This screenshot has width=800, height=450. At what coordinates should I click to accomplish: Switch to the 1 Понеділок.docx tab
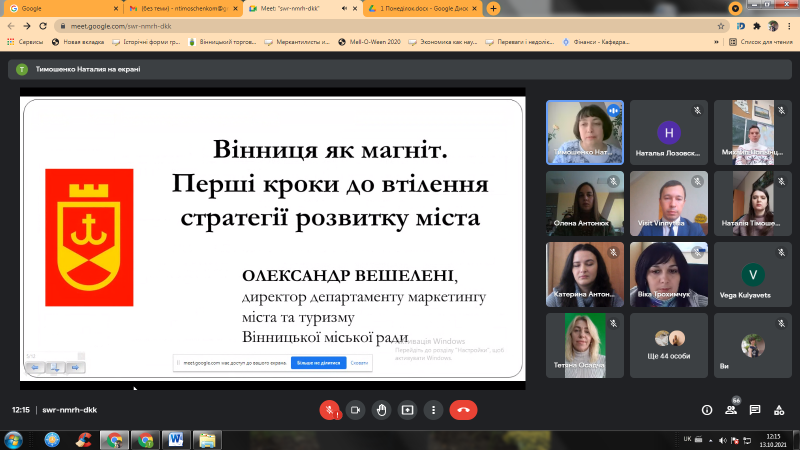423,9
